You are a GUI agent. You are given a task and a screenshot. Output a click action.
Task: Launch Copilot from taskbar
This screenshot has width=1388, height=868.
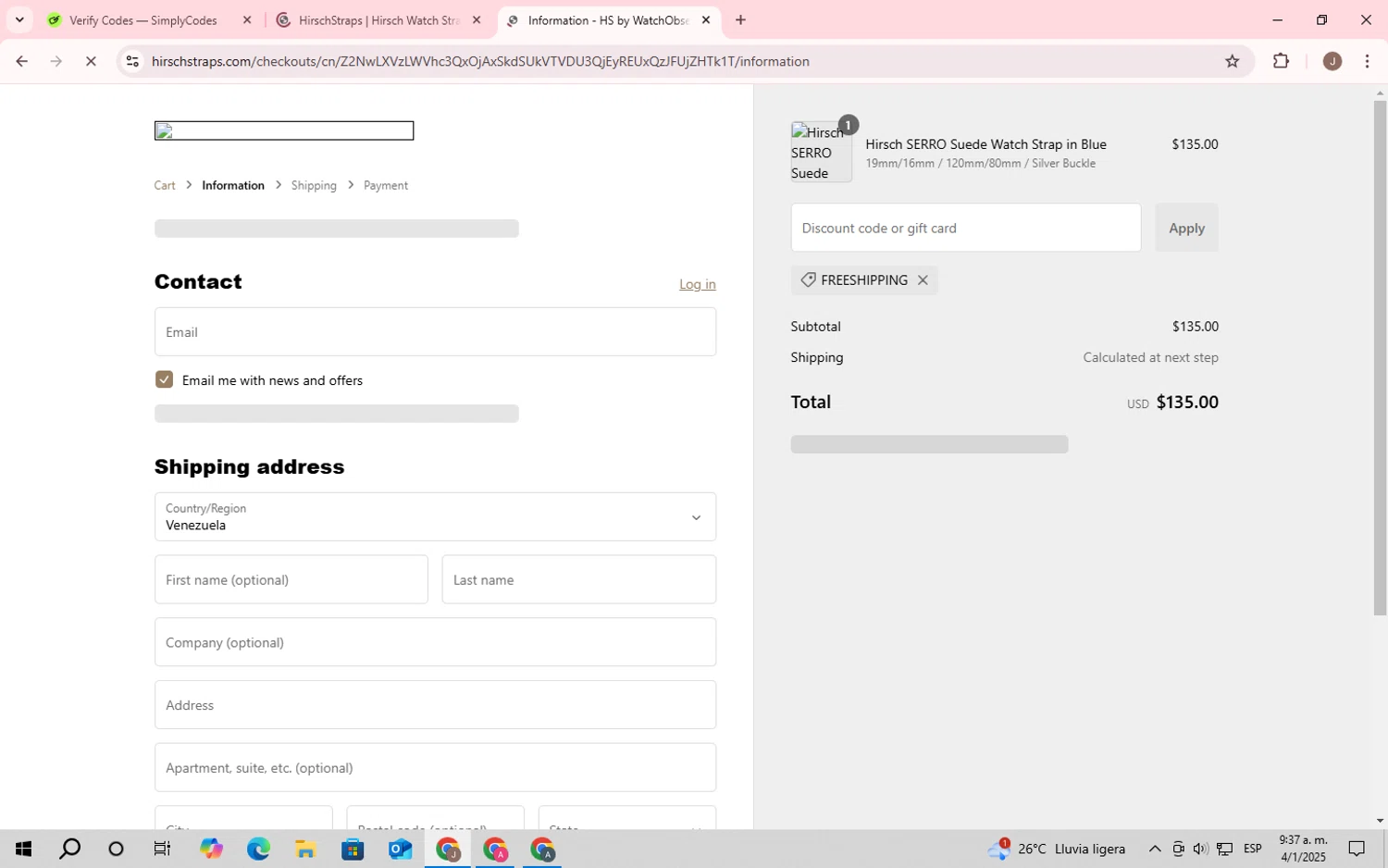pos(211,849)
